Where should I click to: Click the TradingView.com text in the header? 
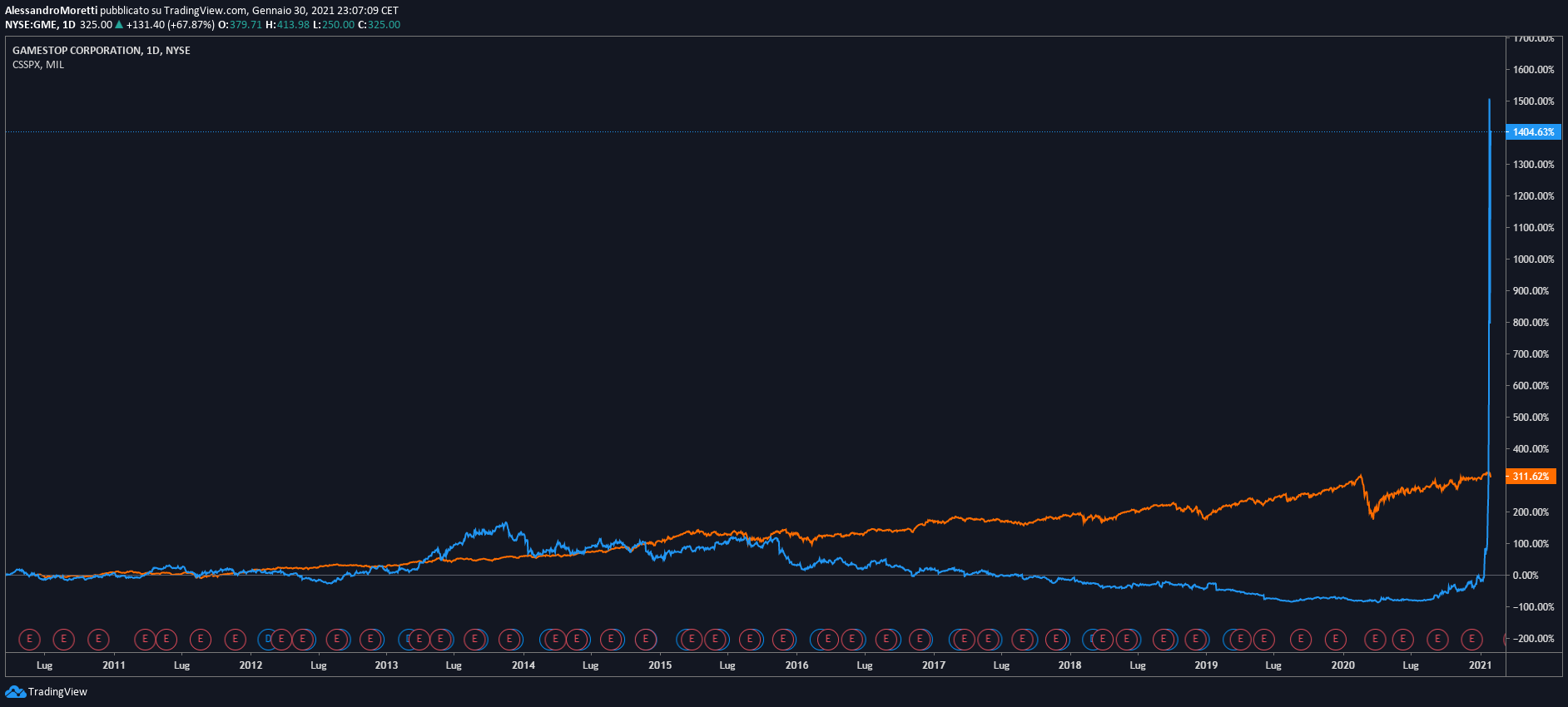(206, 11)
